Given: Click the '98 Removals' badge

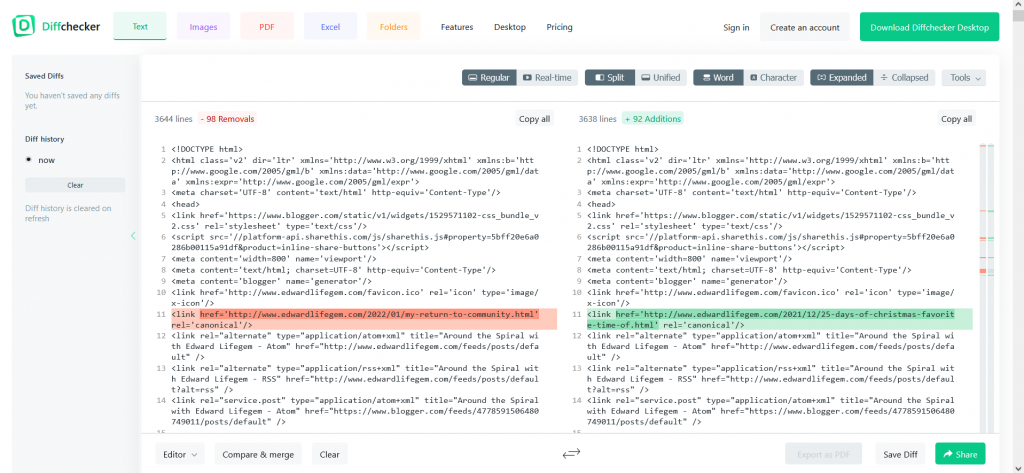Looking at the screenshot, I should point(227,119).
